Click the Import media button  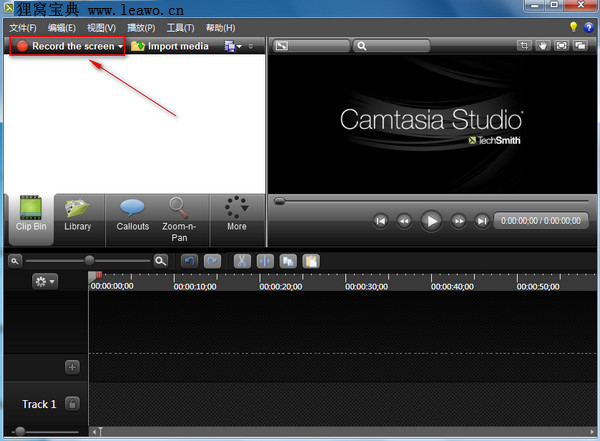pos(170,46)
